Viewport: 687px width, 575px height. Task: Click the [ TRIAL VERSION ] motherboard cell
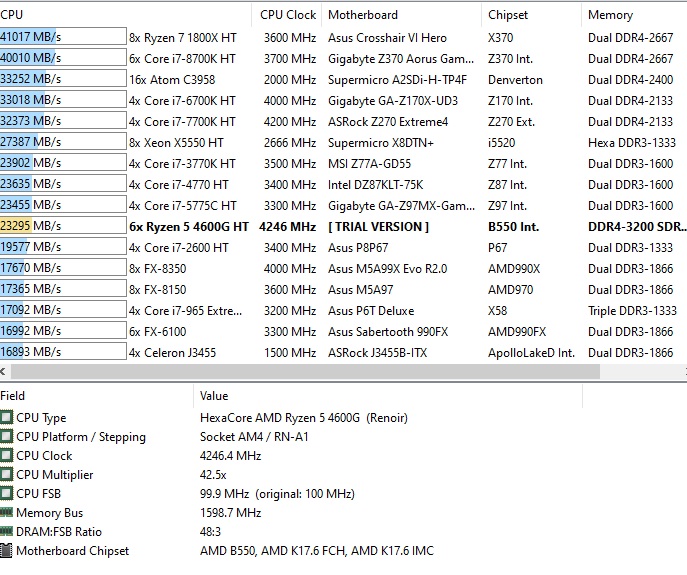click(x=378, y=227)
